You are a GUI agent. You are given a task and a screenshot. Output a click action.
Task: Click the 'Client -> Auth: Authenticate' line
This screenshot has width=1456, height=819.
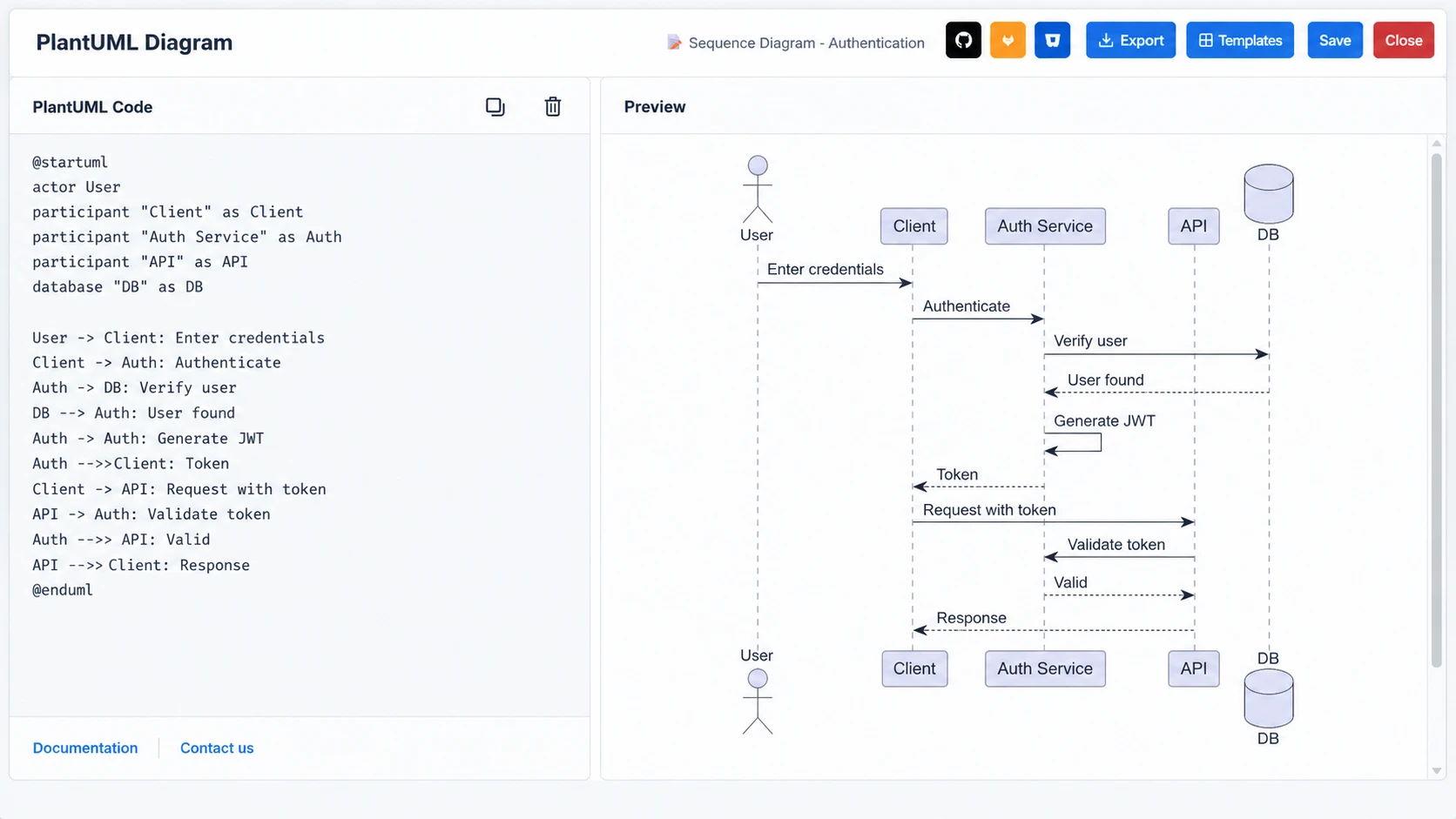[x=157, y=363]
